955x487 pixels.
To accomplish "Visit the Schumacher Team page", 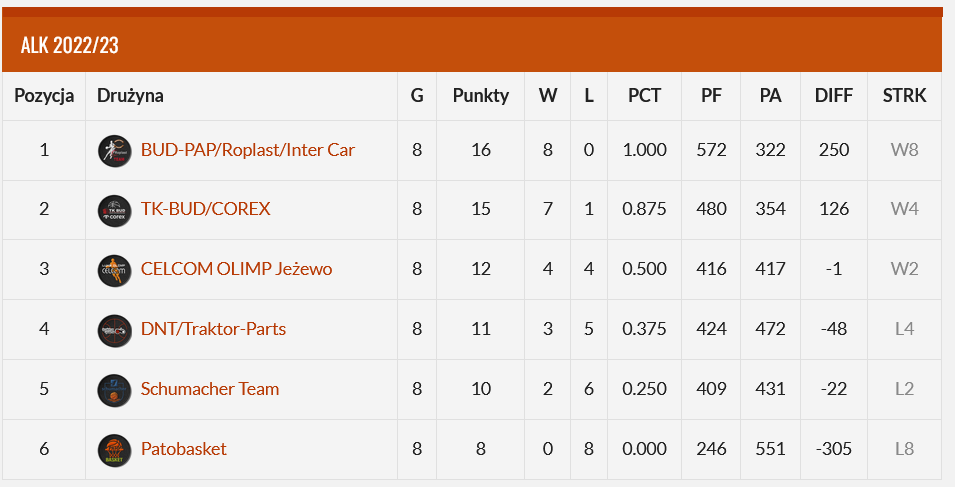I will 210,389.
